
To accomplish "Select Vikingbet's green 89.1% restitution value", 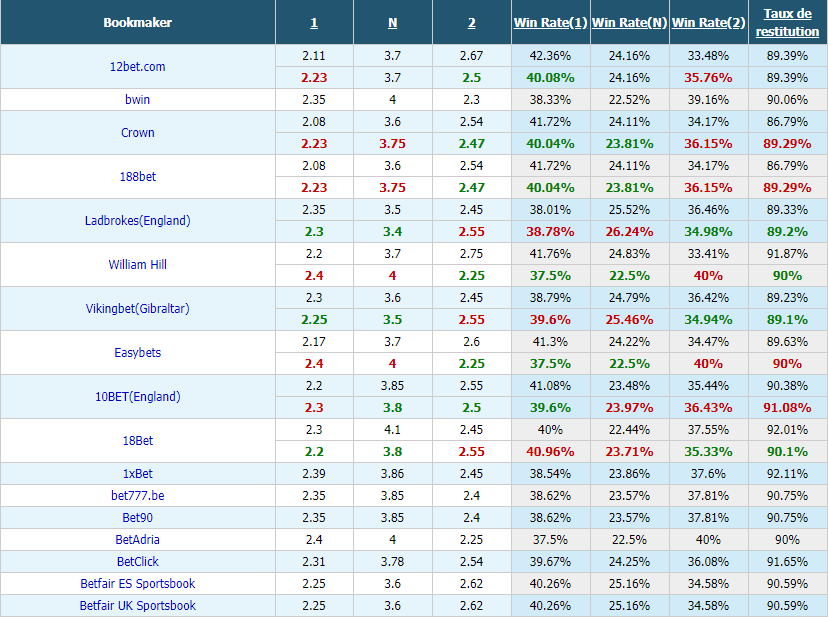I will tap(787, 320).
